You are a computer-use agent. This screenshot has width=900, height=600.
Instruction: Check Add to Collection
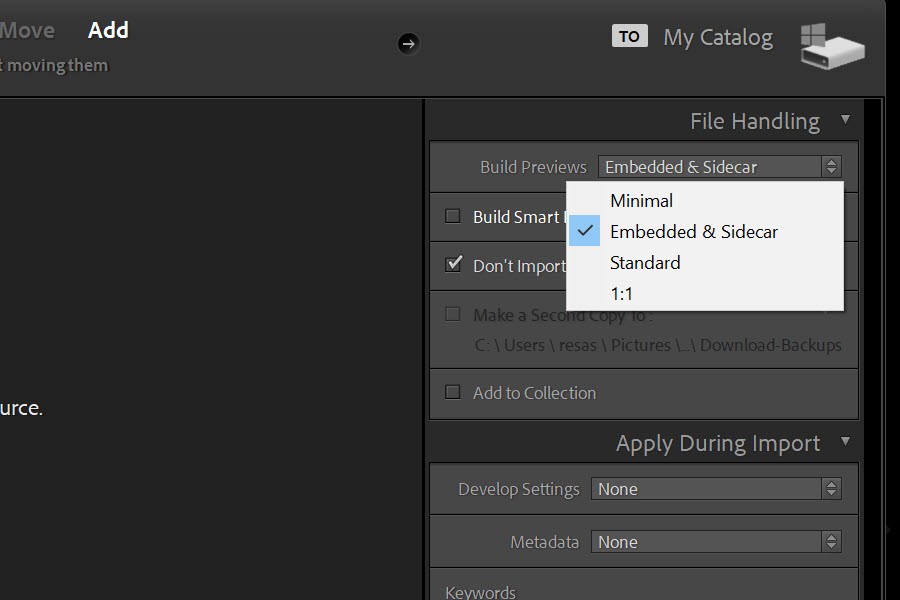[452, 392]
